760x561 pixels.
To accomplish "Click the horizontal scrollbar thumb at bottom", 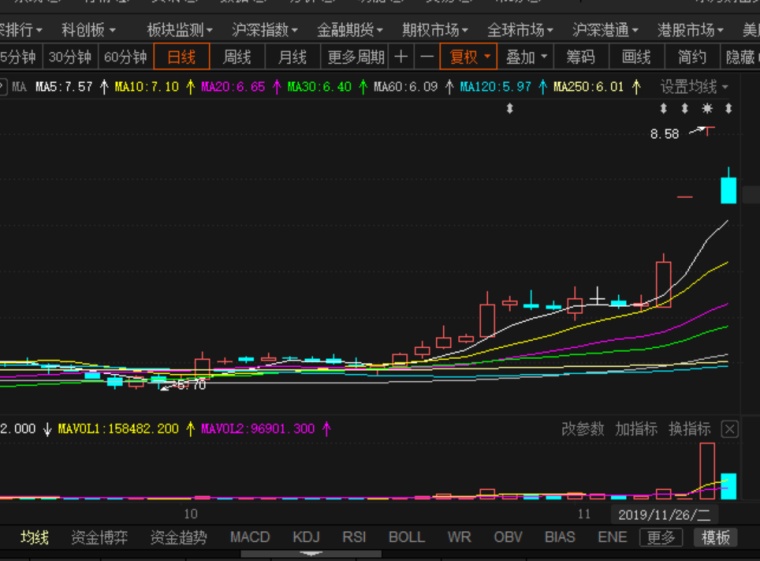I will tap(311, 553).
